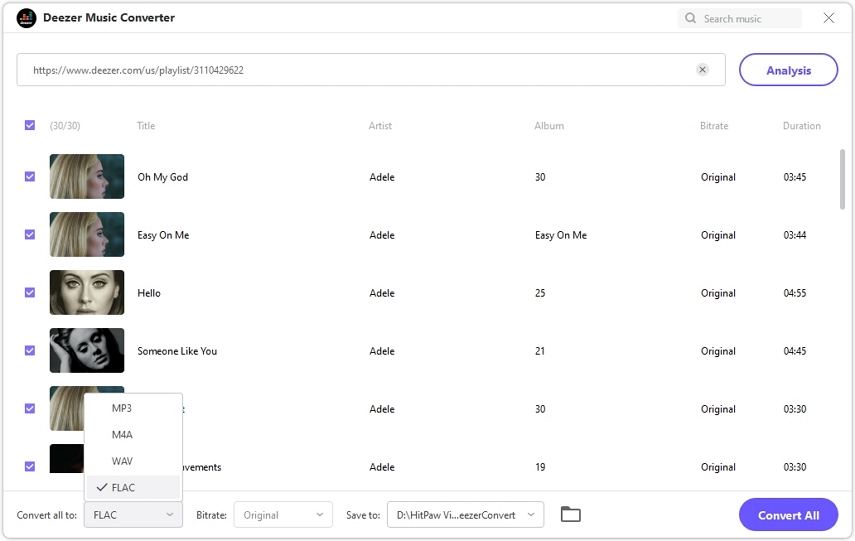Choose WAV in the format menu
The width and height of the screenshot is (855, 541).
click(122, 462)
